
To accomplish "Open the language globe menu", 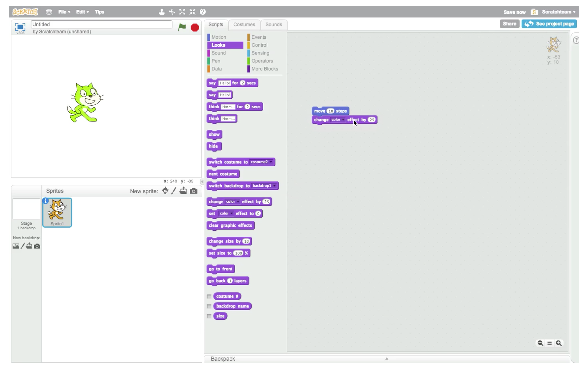I will (x=49, y=12).
